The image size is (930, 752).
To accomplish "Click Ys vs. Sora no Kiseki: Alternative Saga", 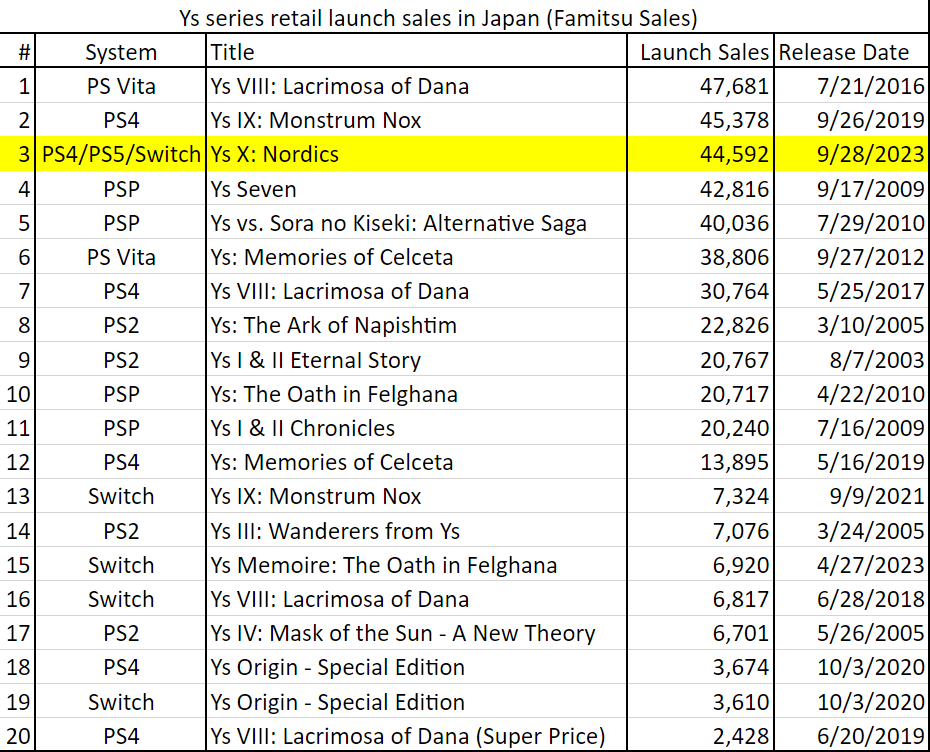I will pyautogui.click(x=399, y=223).
